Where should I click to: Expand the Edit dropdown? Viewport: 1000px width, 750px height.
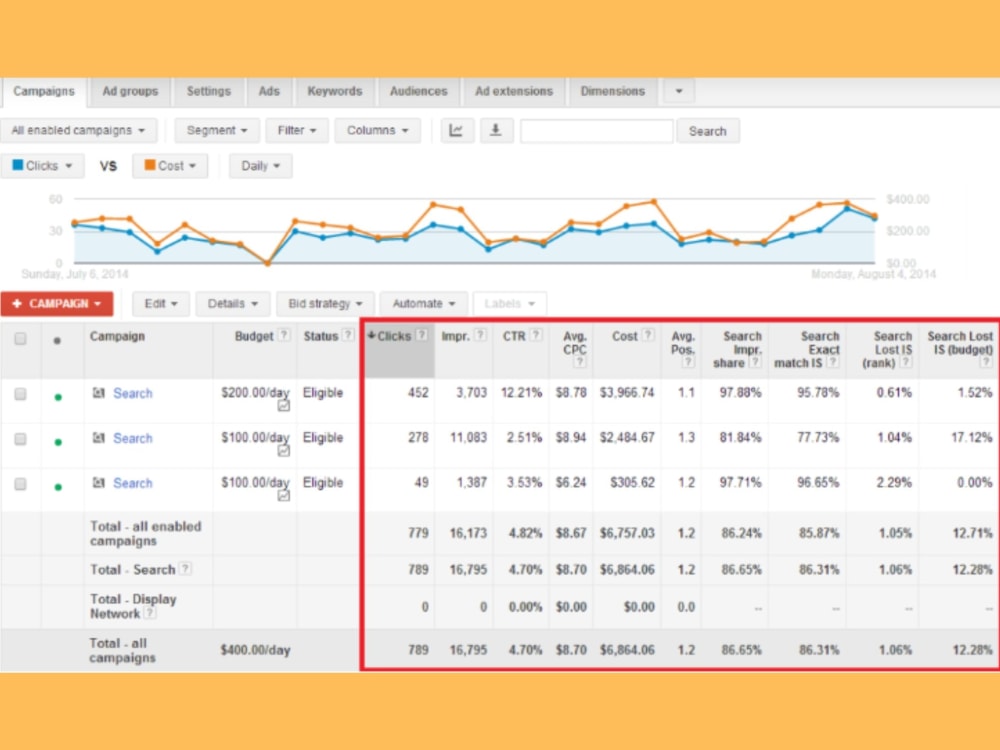[x=161, y=304]
